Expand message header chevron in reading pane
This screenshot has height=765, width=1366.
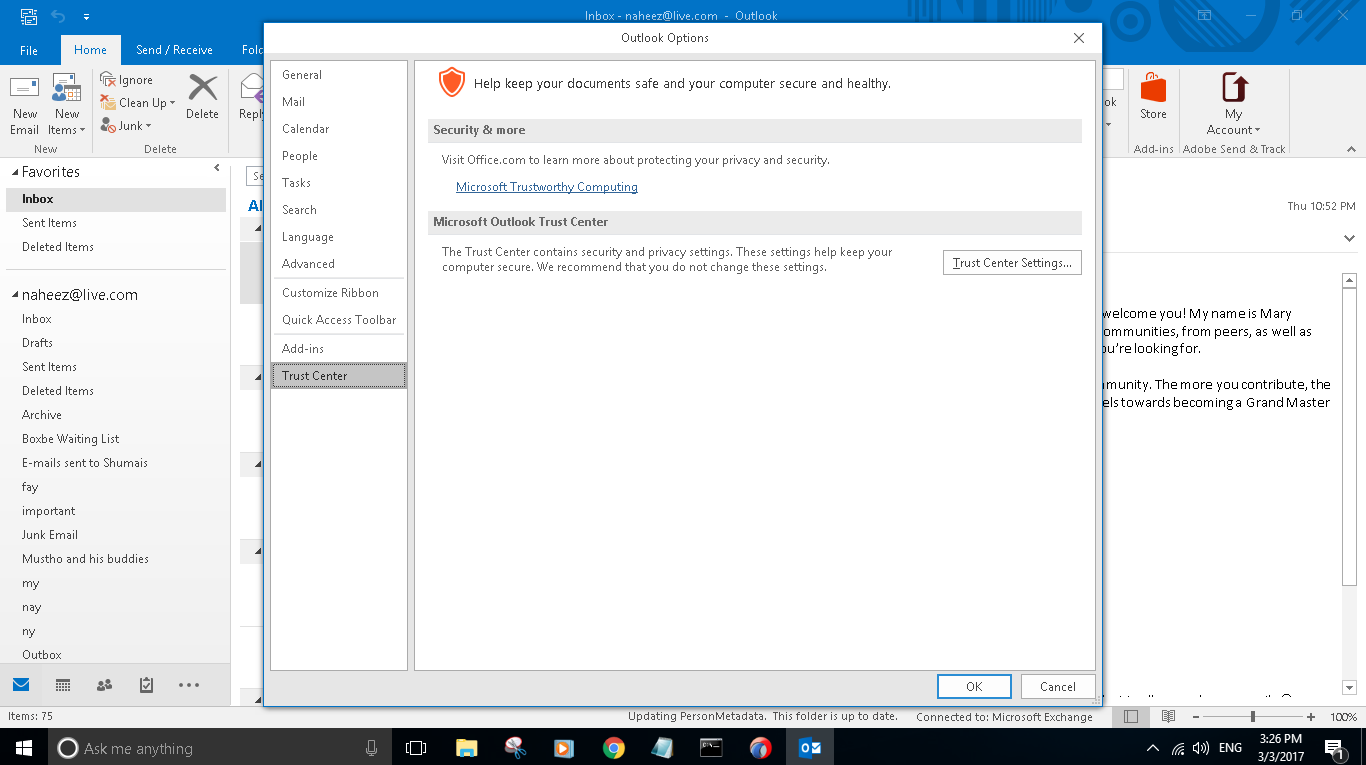pyautogui.click(x=1349, y=239)
